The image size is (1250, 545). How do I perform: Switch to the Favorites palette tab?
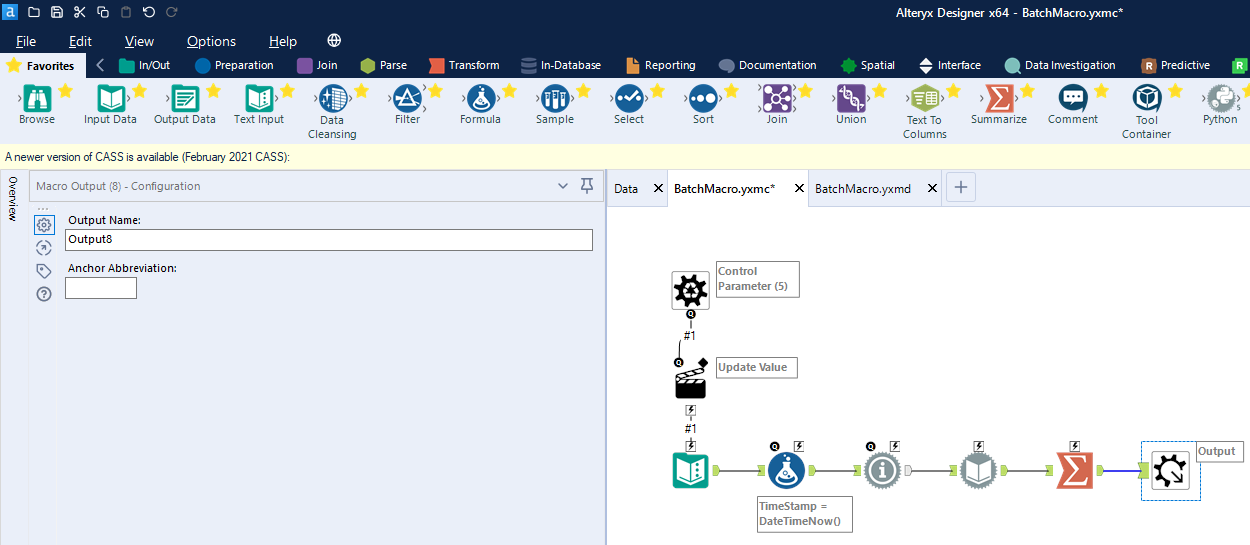(41, 65)
